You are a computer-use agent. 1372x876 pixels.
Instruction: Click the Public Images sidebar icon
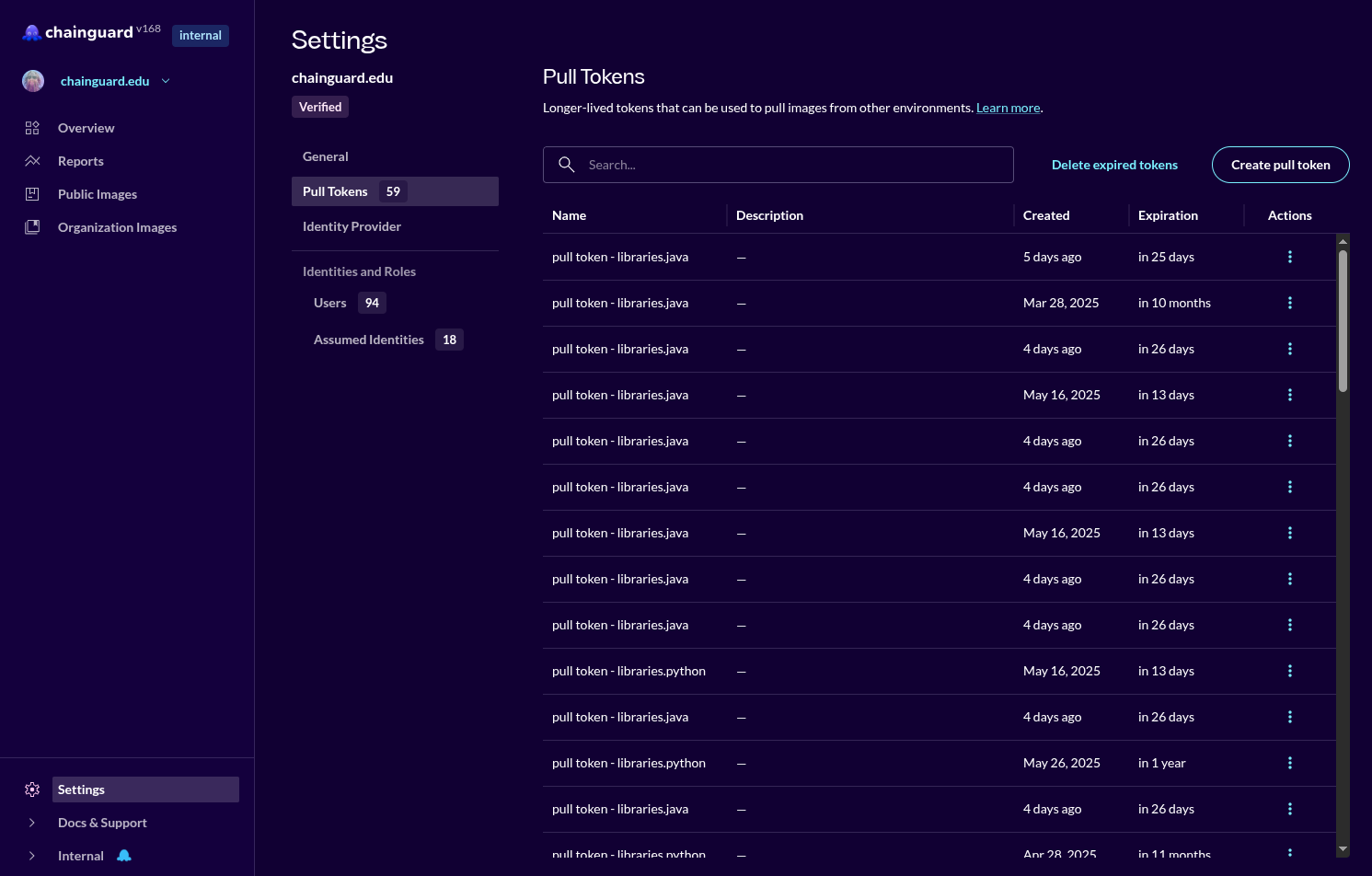pos(32,193)
